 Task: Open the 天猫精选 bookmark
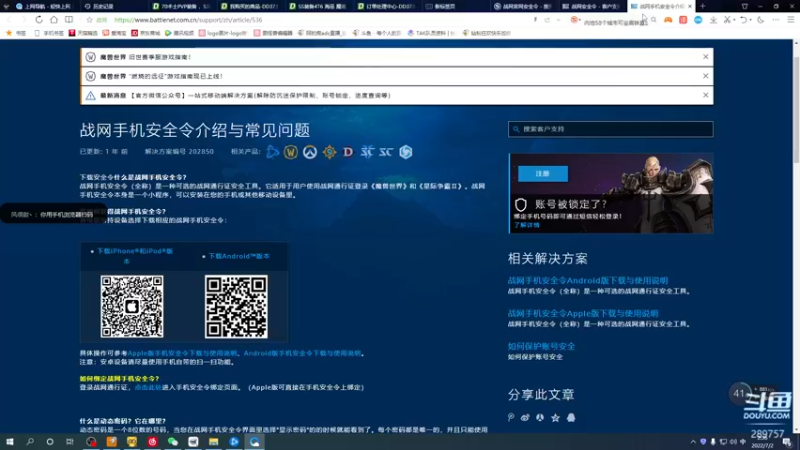(x=83, y=33)
